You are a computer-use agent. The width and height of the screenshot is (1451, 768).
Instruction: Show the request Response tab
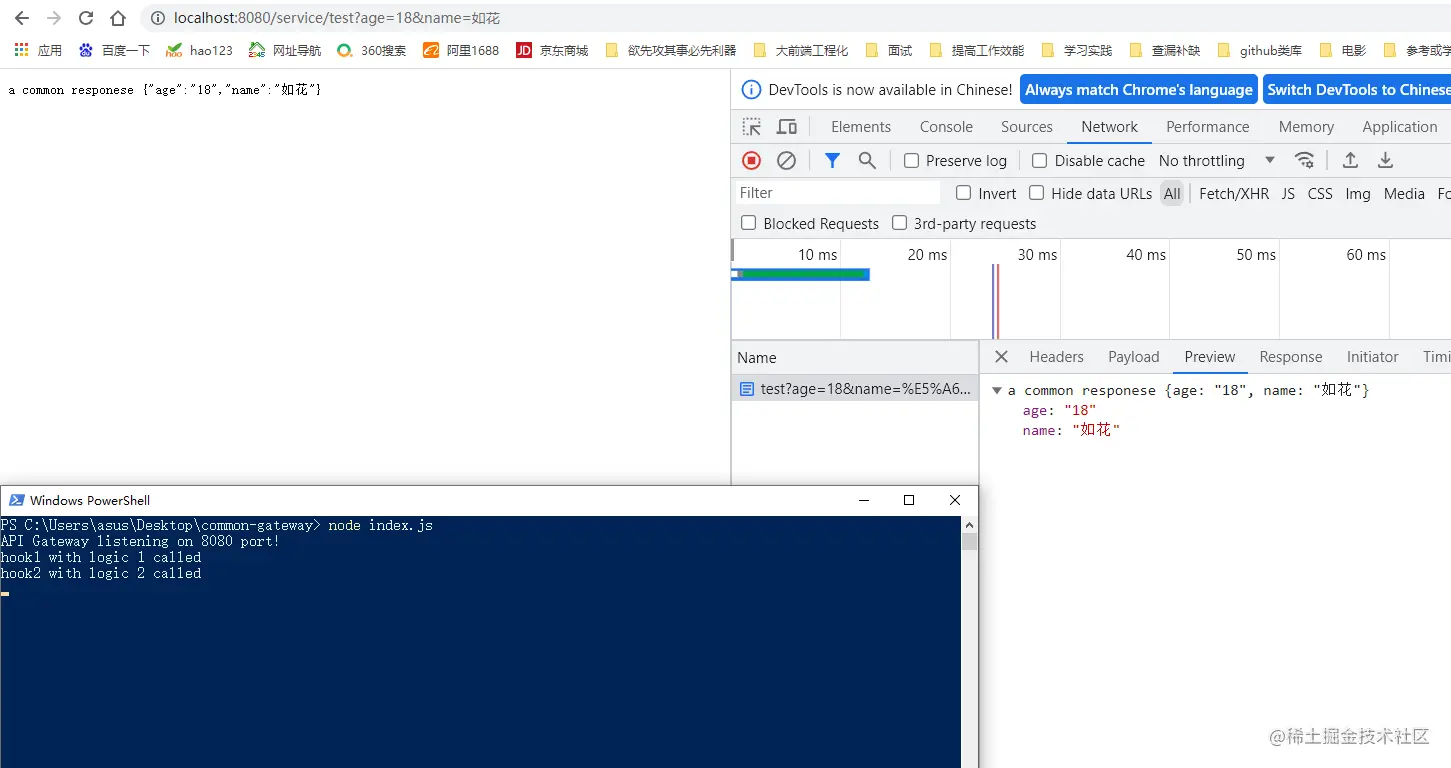tap(1290, 357)
